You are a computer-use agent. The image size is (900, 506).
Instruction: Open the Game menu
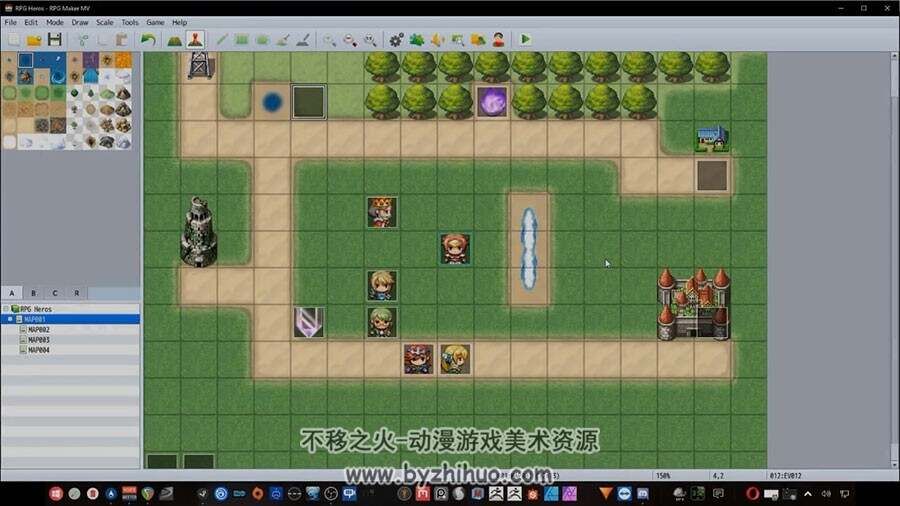(x=155, y=22)
